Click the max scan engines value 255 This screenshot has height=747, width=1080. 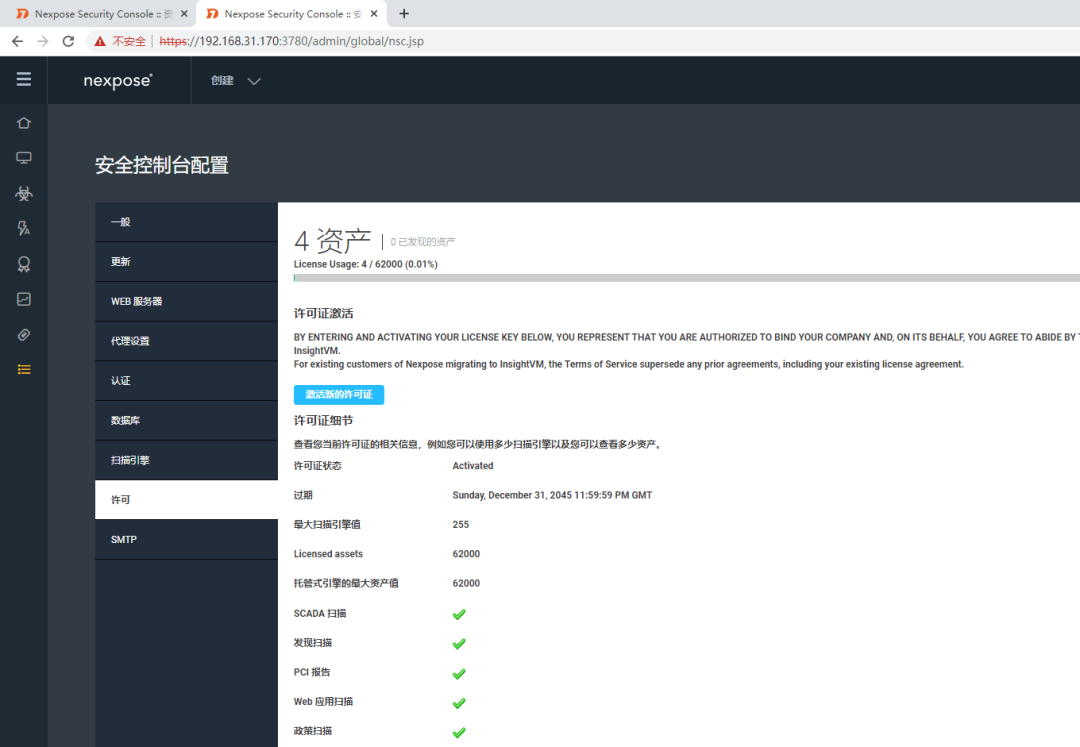tap(461, 525)
